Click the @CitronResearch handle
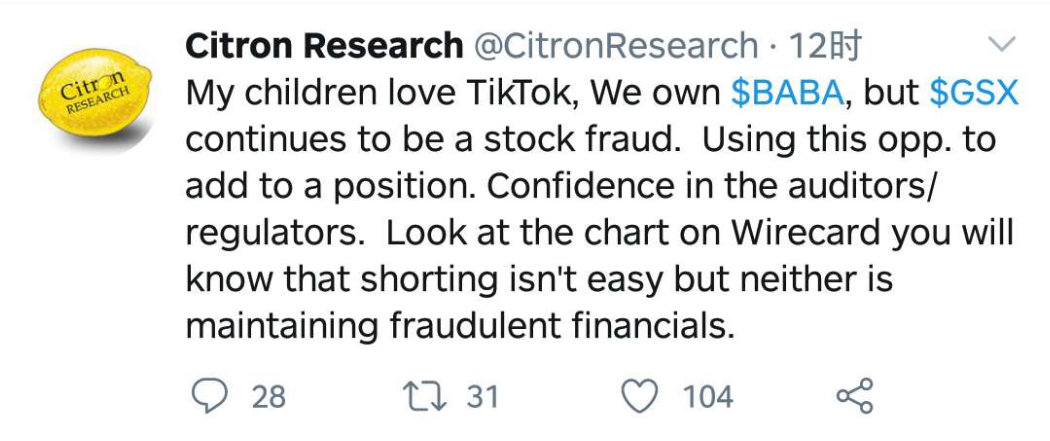The height and width of the screenshot is (441, 1050). pyautogui.click(x=614, y=46)
